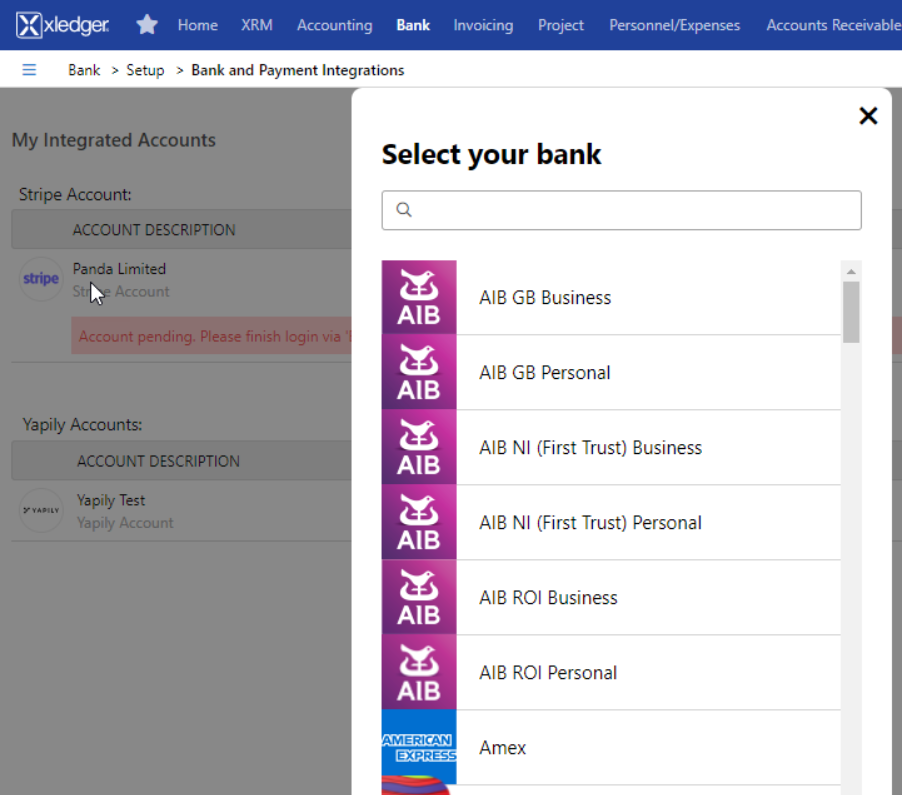Click the Account pending warning message
The image size is (902, 795).
(x=211, y=336)
